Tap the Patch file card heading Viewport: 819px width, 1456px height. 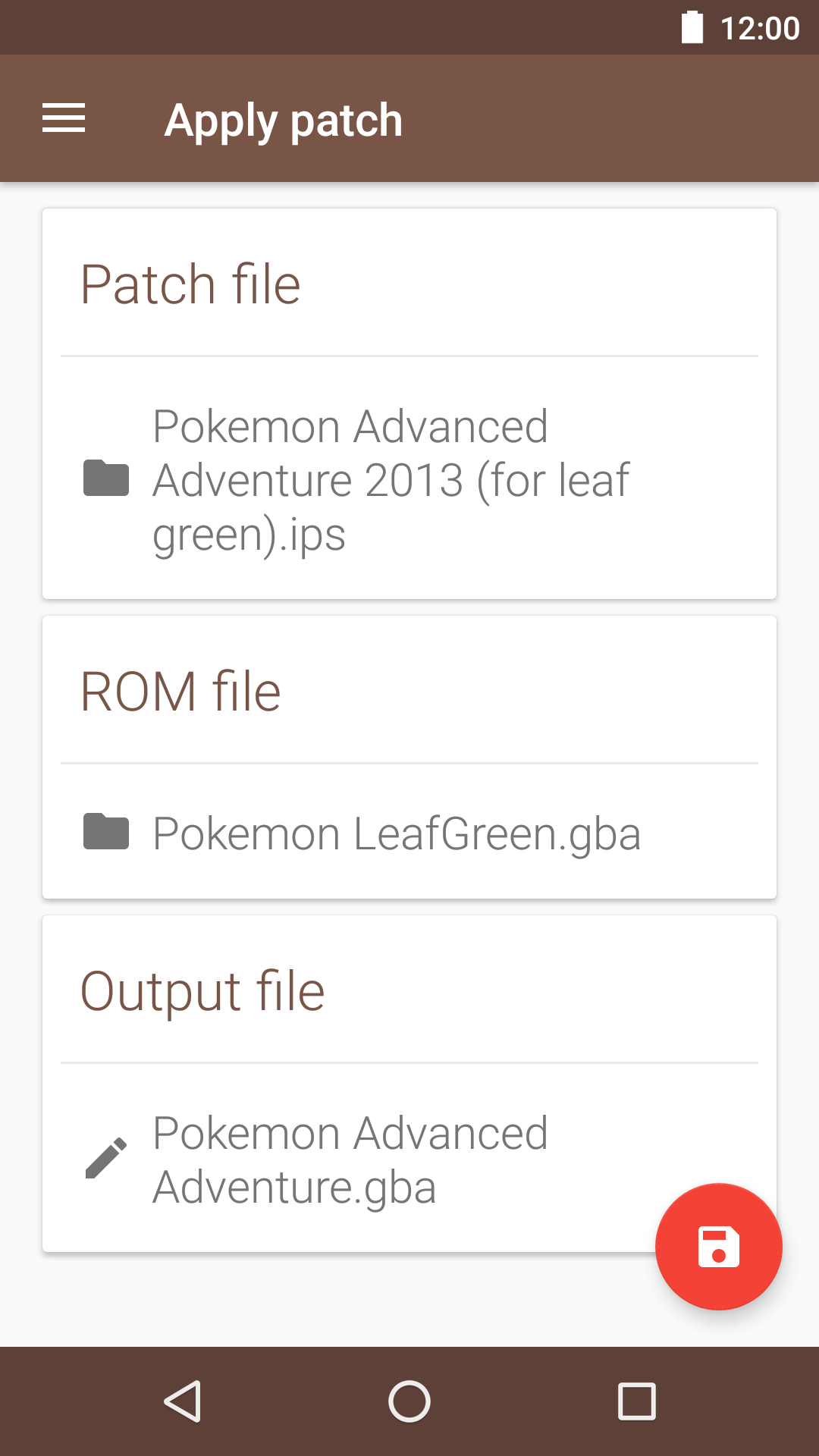click(190, 284)
